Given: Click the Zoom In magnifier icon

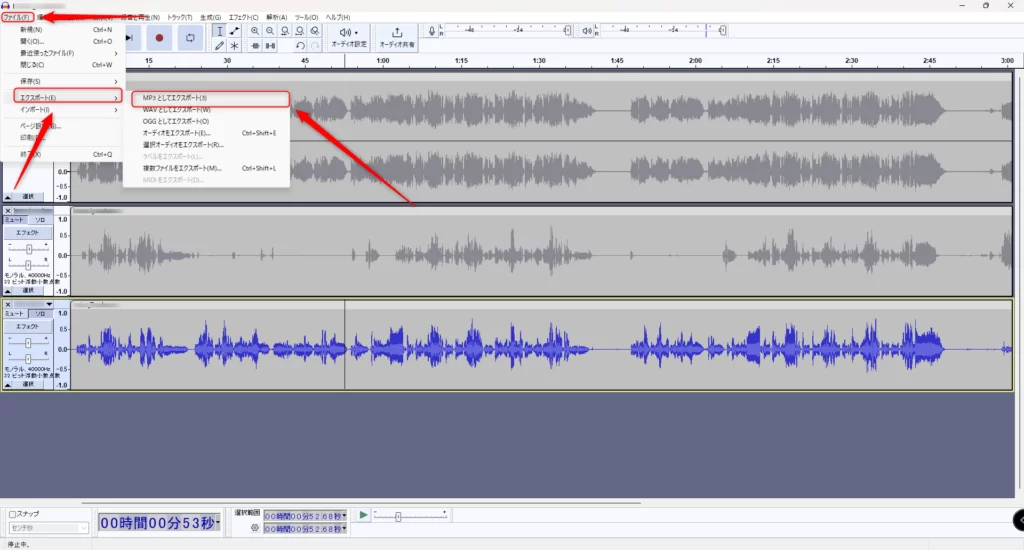Looking at the screenshot, I should pyautogui.click(x=256, y=31).
